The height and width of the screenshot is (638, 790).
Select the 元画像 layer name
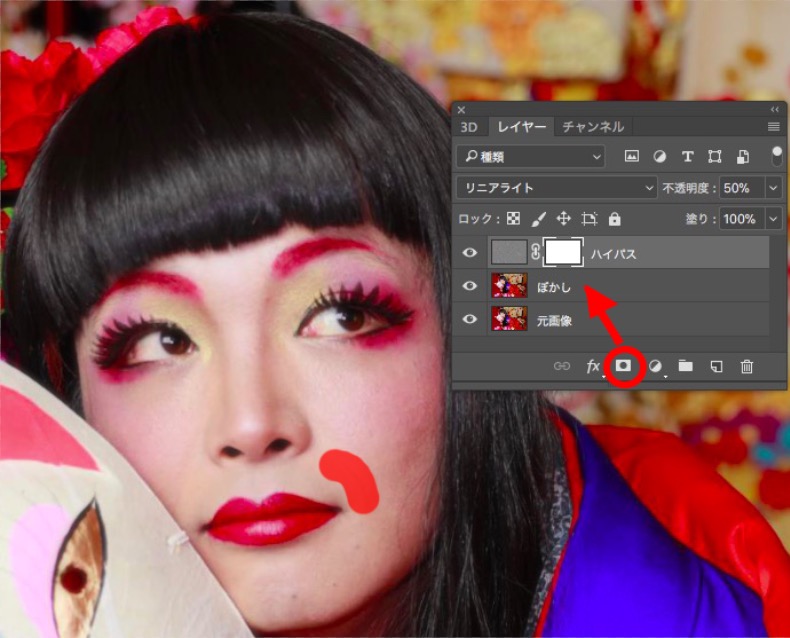[554, 321]
